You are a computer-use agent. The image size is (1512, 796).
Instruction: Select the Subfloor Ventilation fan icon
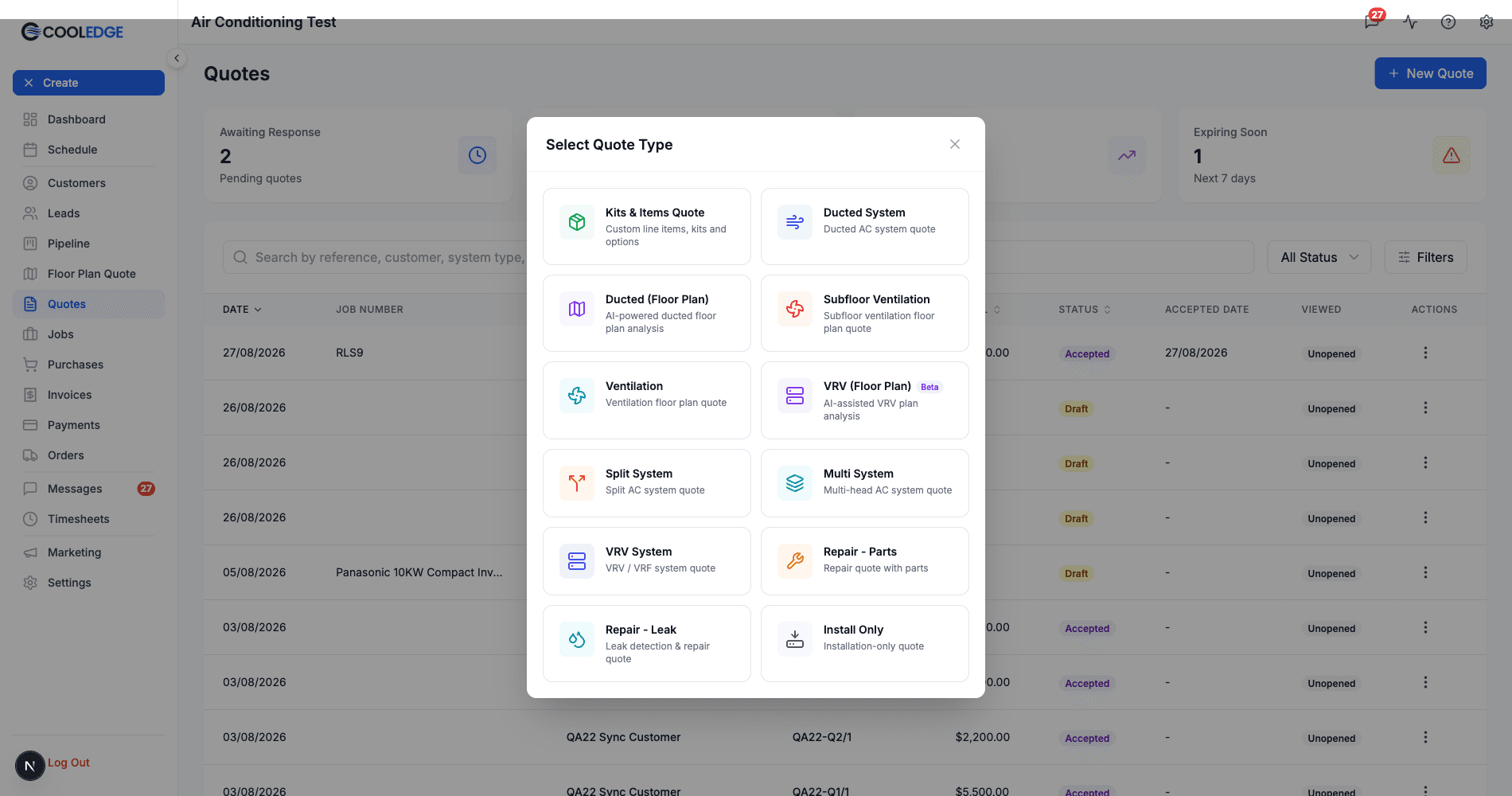click(795, 309)
